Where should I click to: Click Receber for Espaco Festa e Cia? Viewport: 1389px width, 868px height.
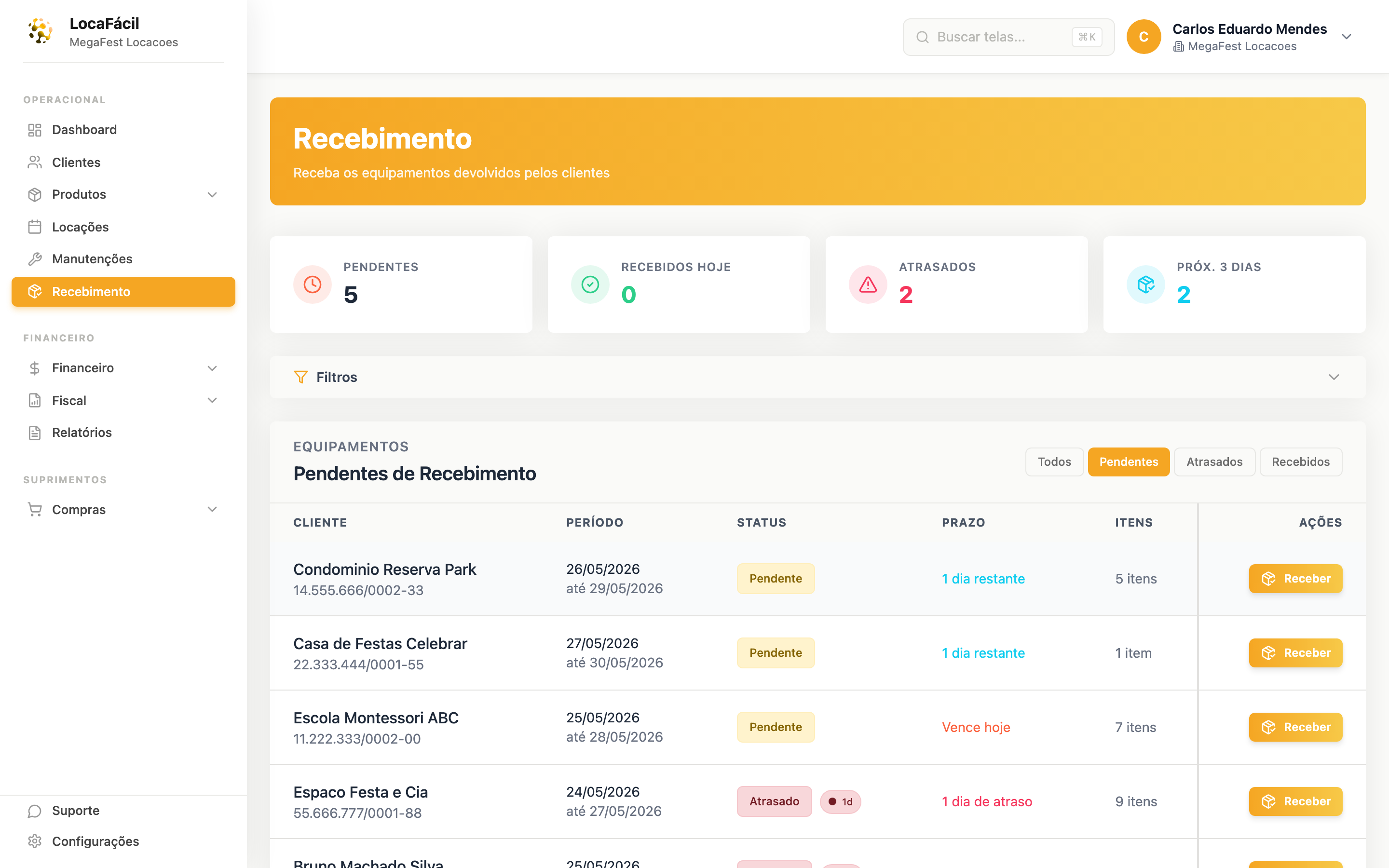point(1295,801)
